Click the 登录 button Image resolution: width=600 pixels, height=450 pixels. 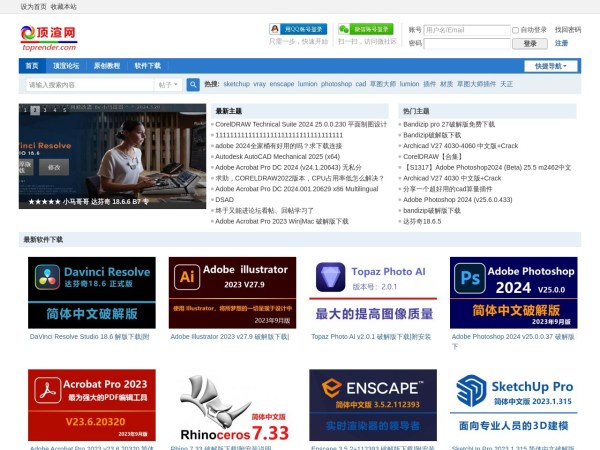pyautogui.click(x=530, y=44)
